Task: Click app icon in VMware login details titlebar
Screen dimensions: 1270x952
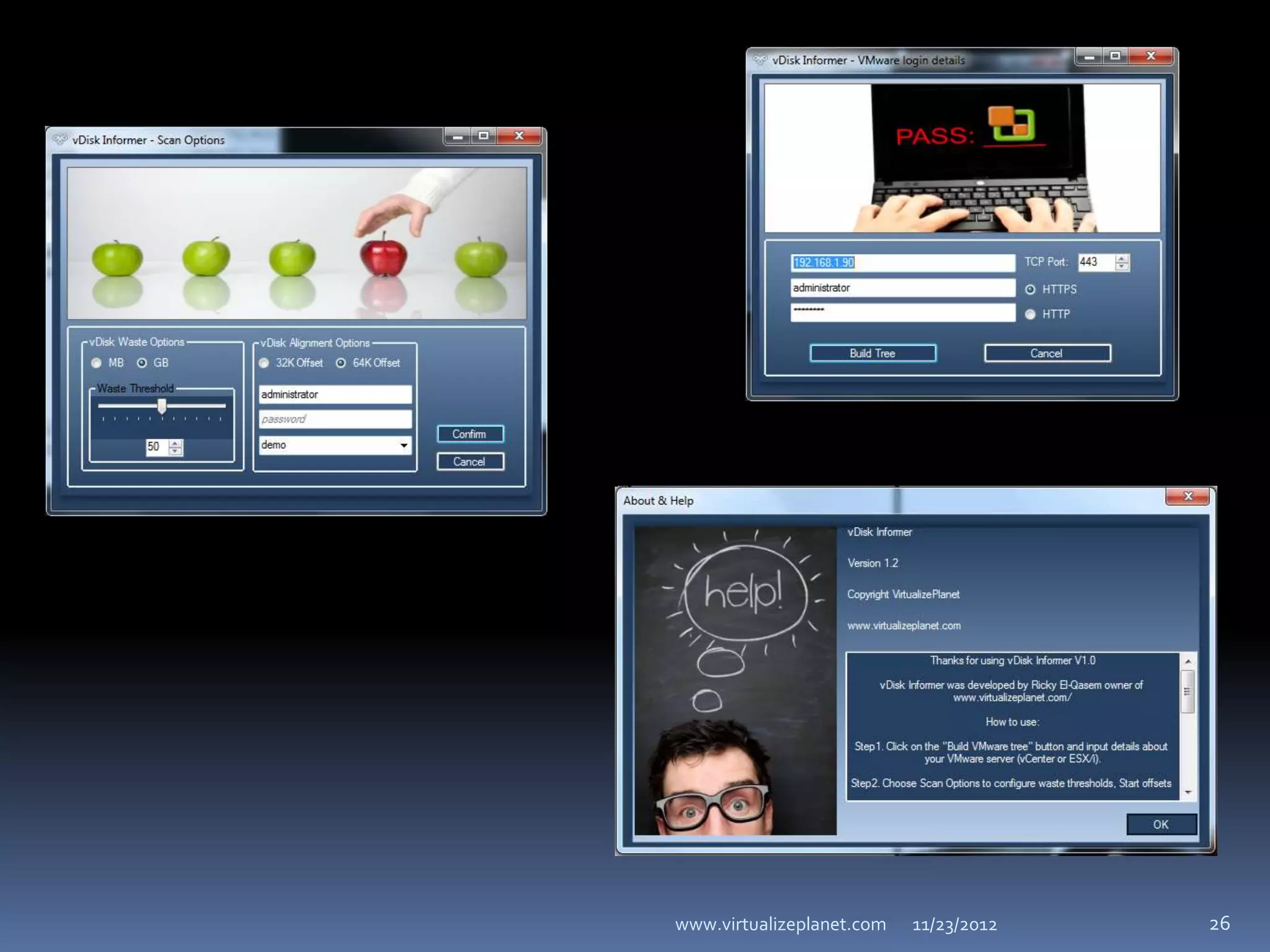Action: coord(760,60)
